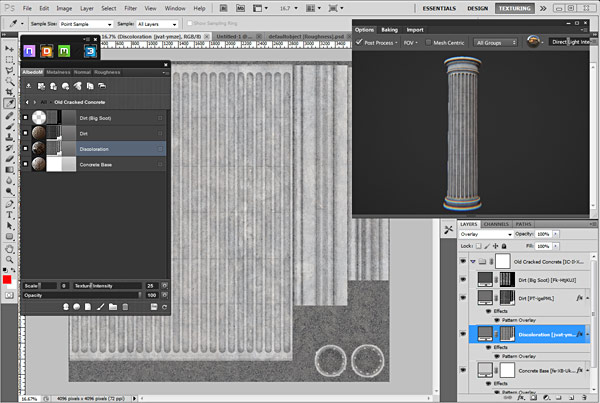
Task: Open the green Megascans M icon
Action: point(64,51)
